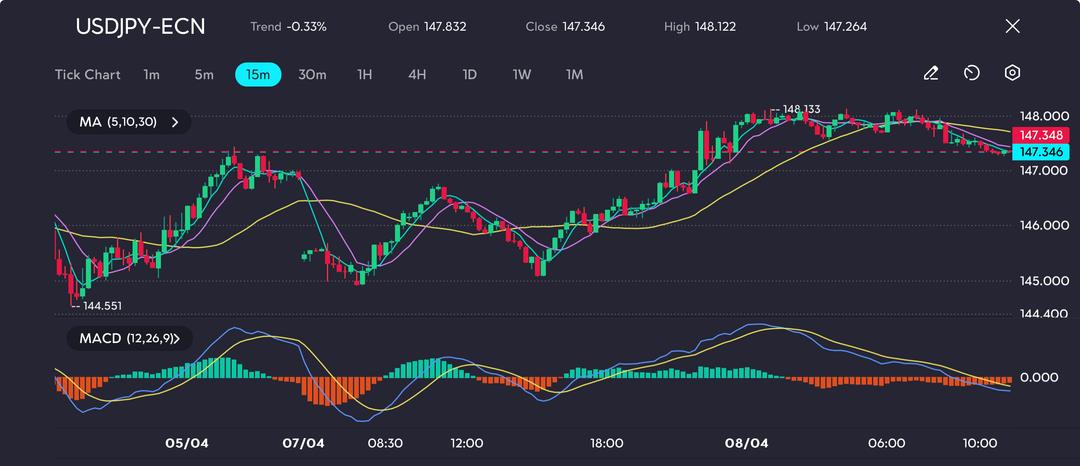
Task: Click the 147.000 price axis label
Action: click(x=1046, y=170)
